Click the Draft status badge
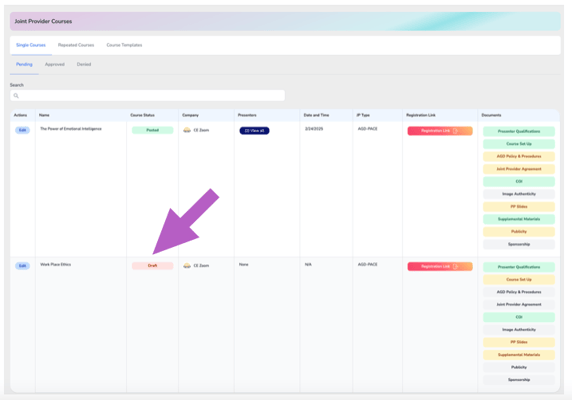Image resolution: width=572 pixels, height=400 pixels. [x=152, y=266]
